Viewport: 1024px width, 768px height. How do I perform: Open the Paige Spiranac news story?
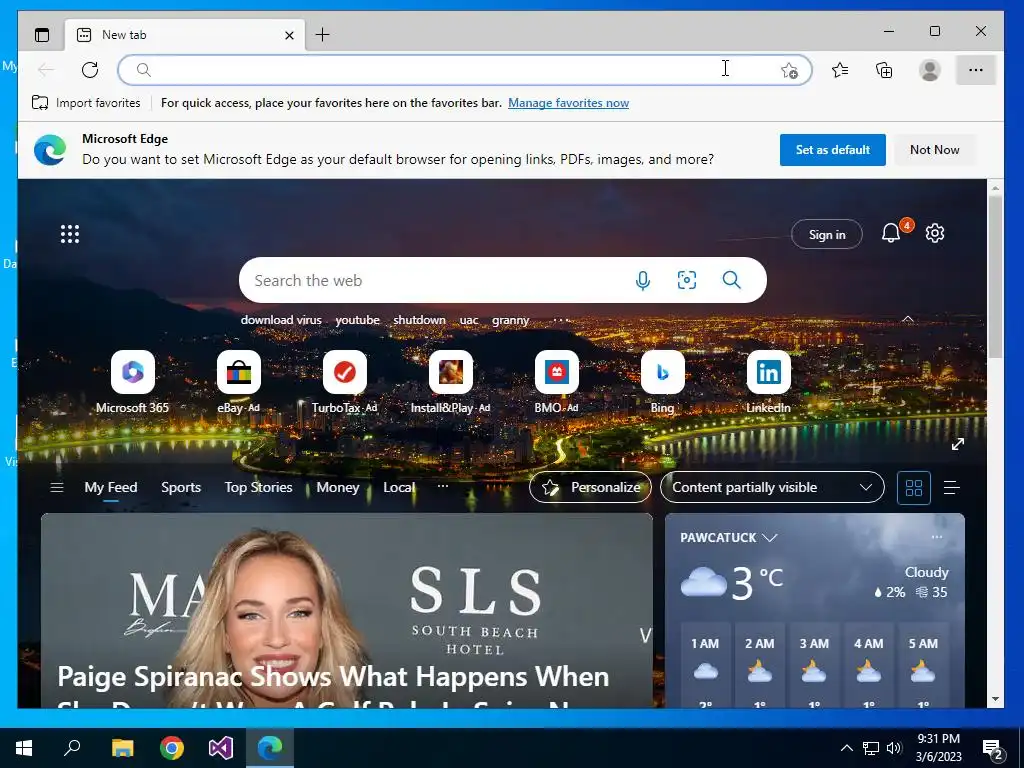pyautogui.click(x=347, y=611)
